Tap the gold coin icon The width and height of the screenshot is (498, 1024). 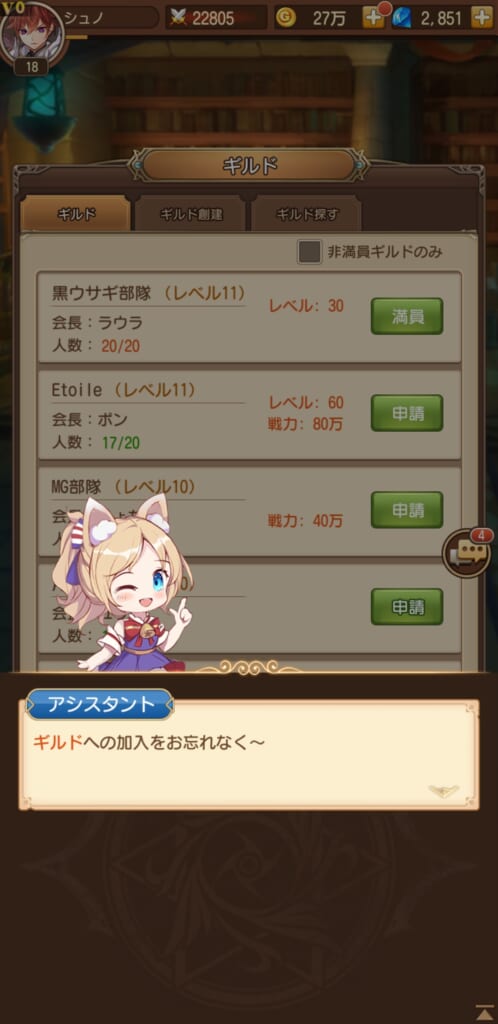click(285, 18)
